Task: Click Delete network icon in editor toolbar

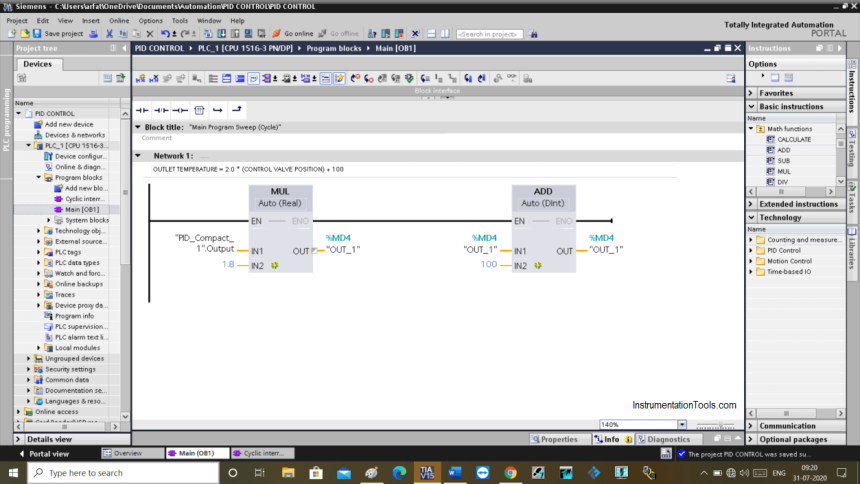Action: pos(154,78)
